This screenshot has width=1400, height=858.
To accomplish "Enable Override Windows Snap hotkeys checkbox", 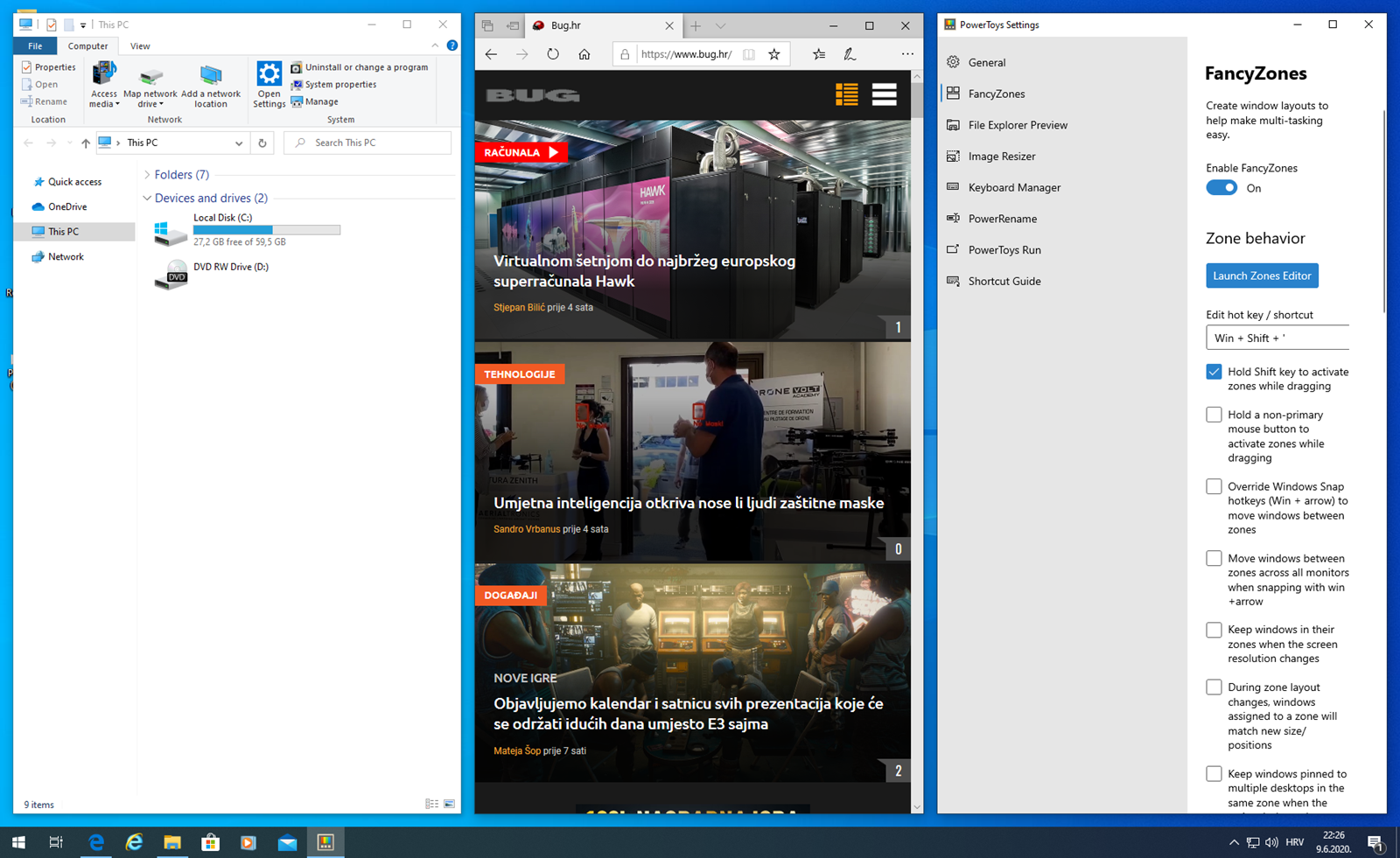I will [1214, 487].
